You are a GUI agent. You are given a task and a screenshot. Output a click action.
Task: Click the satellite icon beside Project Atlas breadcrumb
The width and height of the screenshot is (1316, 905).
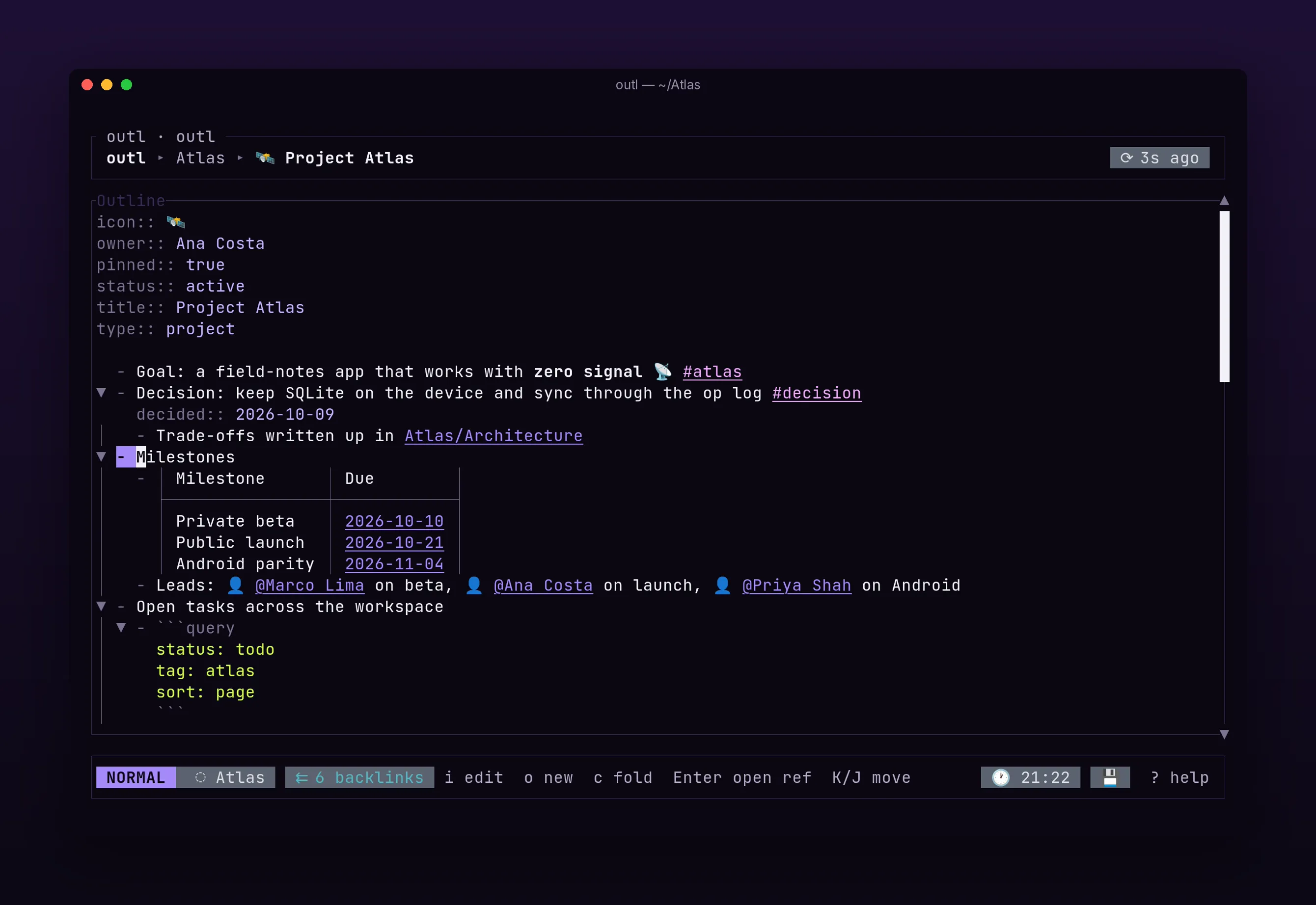pos(265,158)
